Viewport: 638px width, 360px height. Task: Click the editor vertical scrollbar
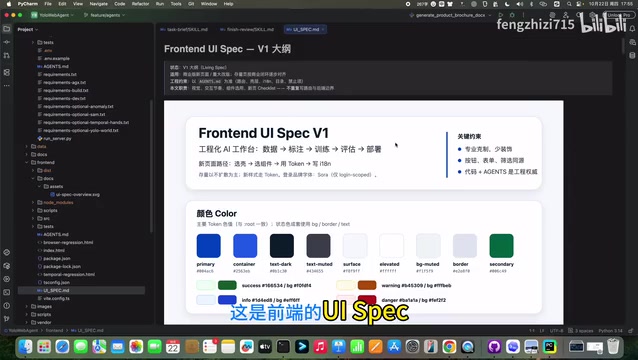(x=623, y=46)
